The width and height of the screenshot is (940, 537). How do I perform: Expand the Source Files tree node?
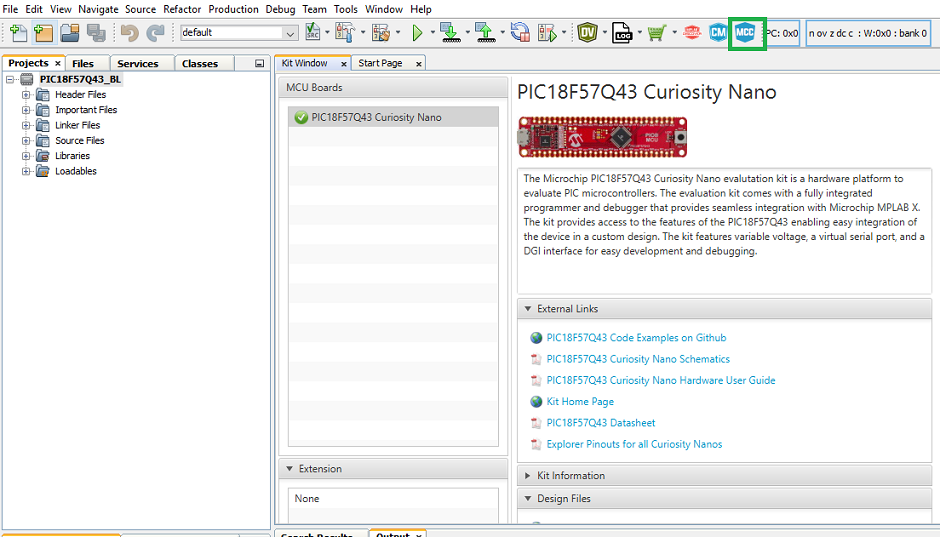(26, 141)
